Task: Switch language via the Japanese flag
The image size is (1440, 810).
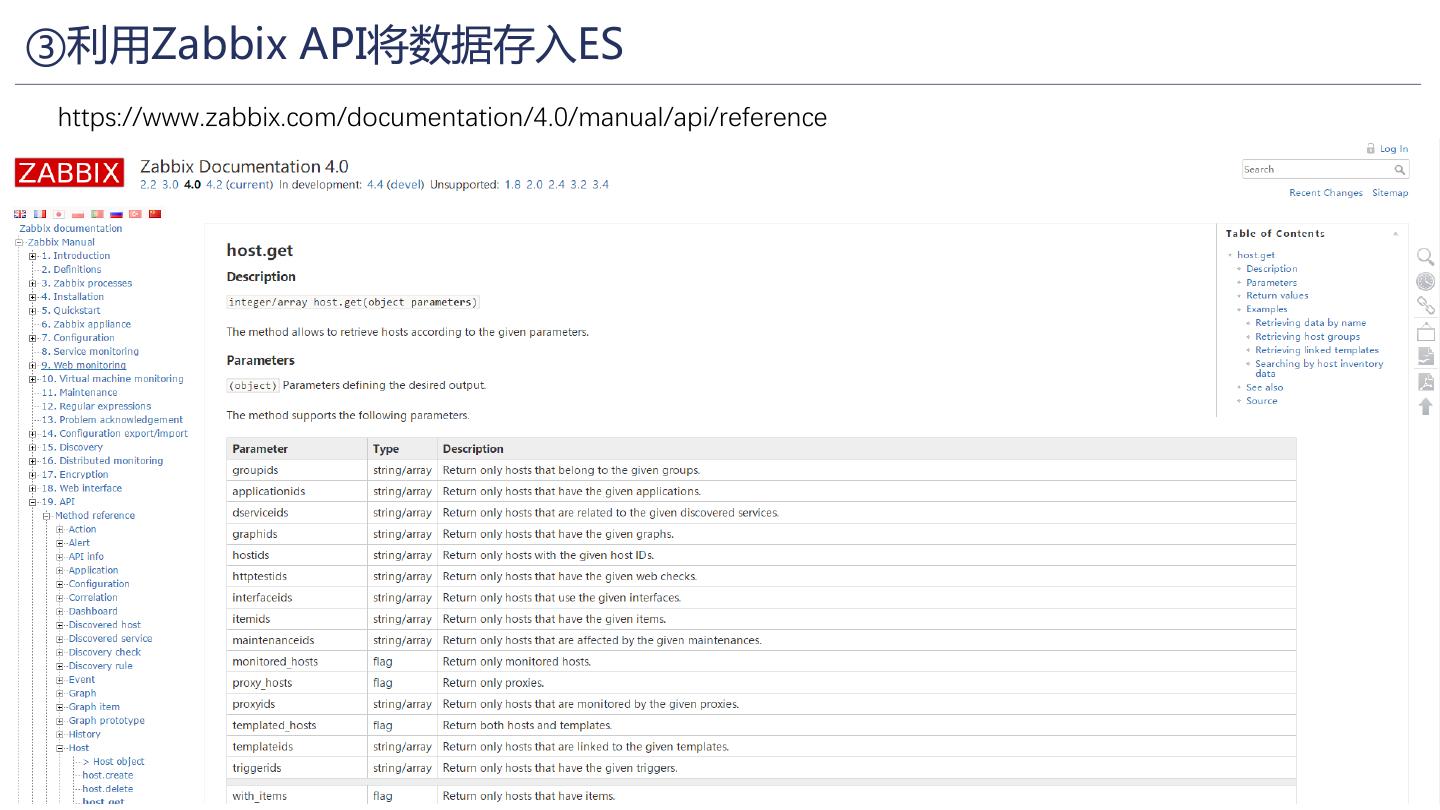Action: pos(58,214)
